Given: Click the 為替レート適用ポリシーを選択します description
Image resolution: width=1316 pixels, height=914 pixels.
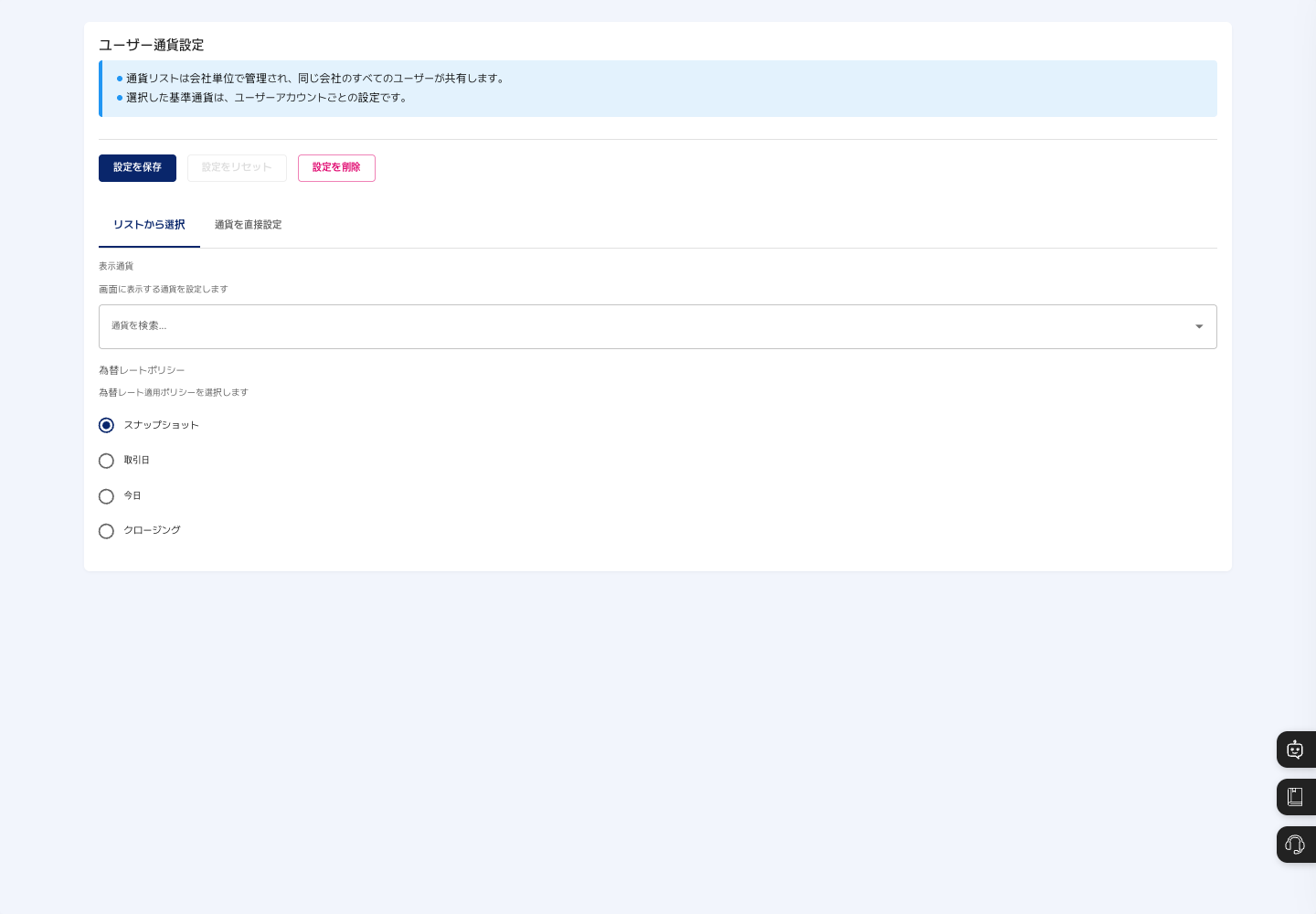Looking at the screenshot, I should (x=174, y=392).
